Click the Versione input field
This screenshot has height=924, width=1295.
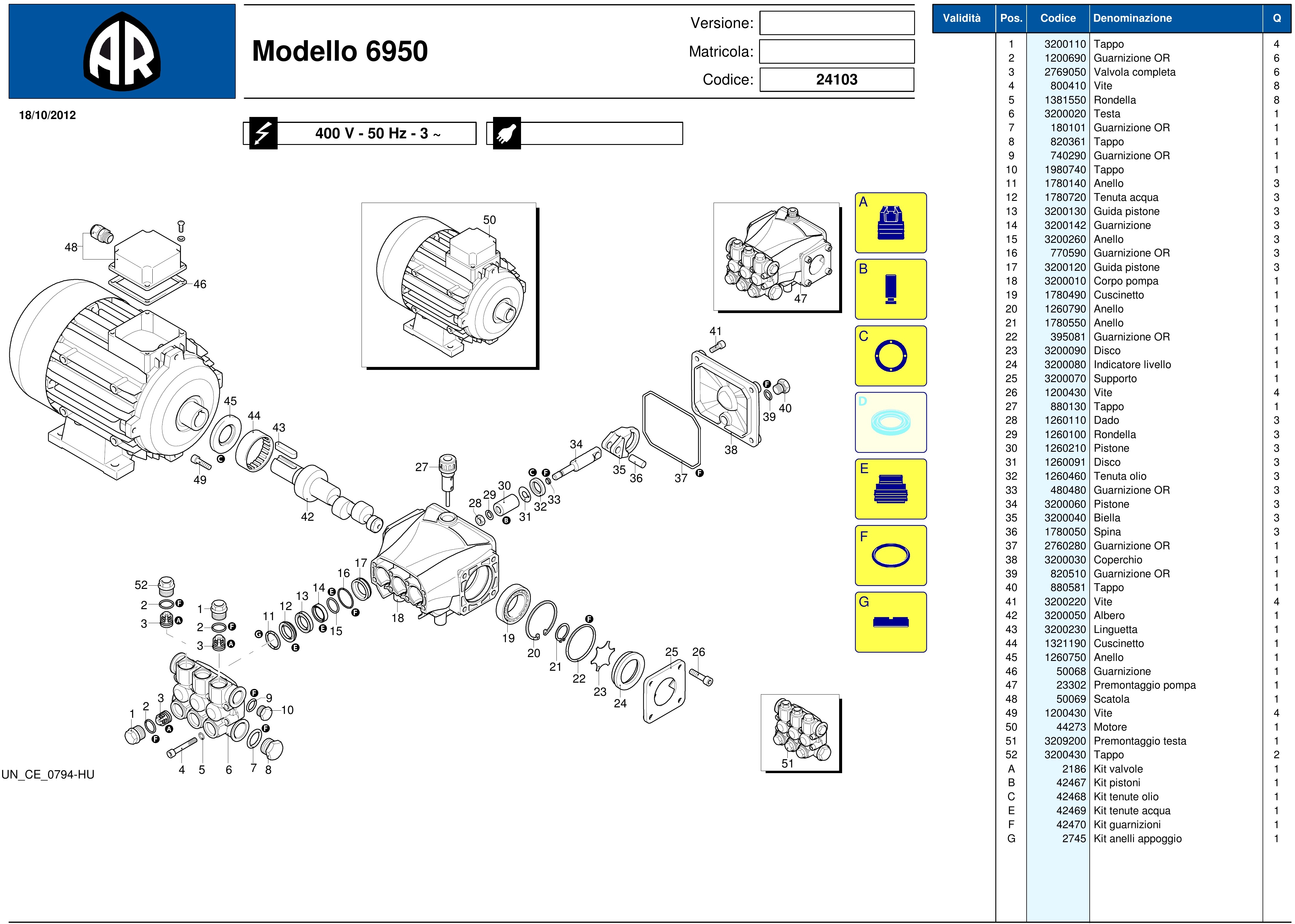pos(836,23)
